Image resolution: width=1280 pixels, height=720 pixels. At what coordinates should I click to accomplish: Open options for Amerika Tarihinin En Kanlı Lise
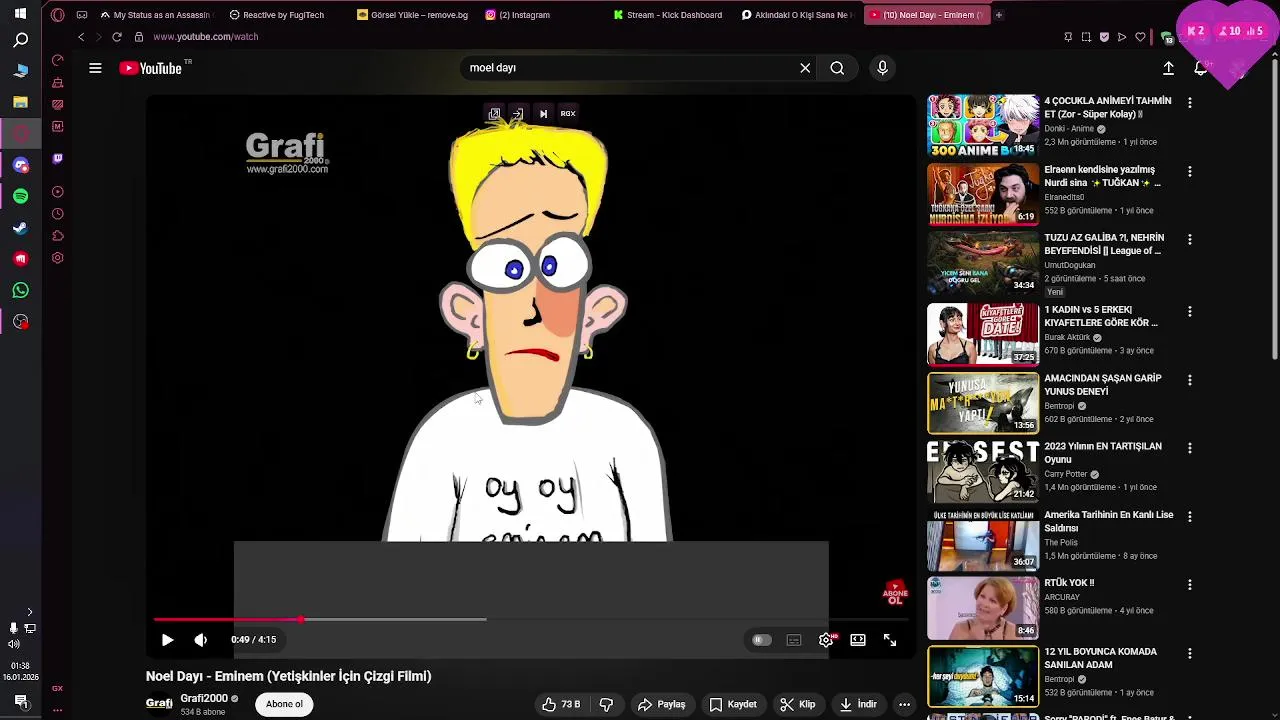point(1189,516)
